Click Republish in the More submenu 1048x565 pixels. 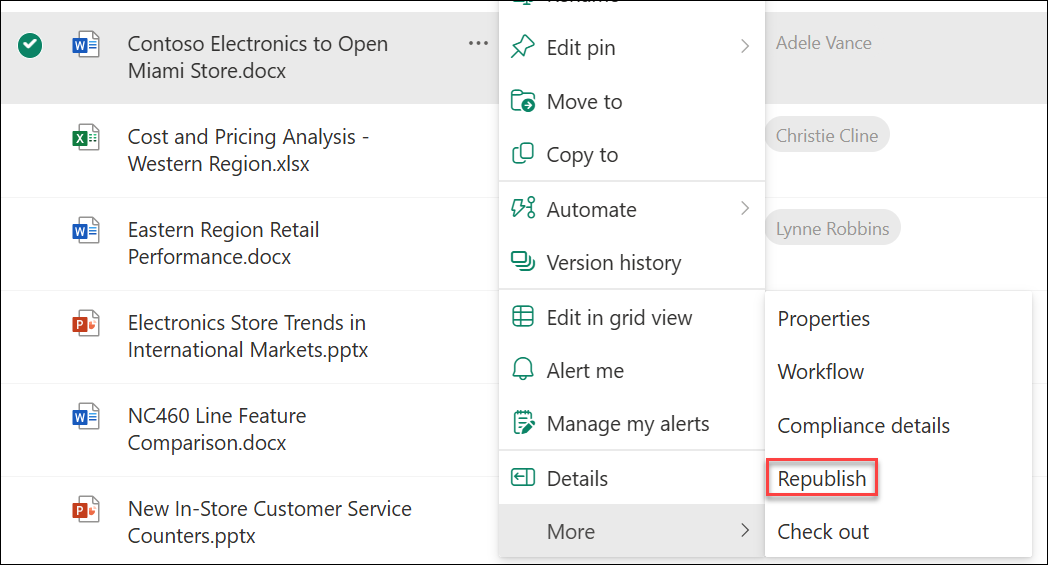822,479
